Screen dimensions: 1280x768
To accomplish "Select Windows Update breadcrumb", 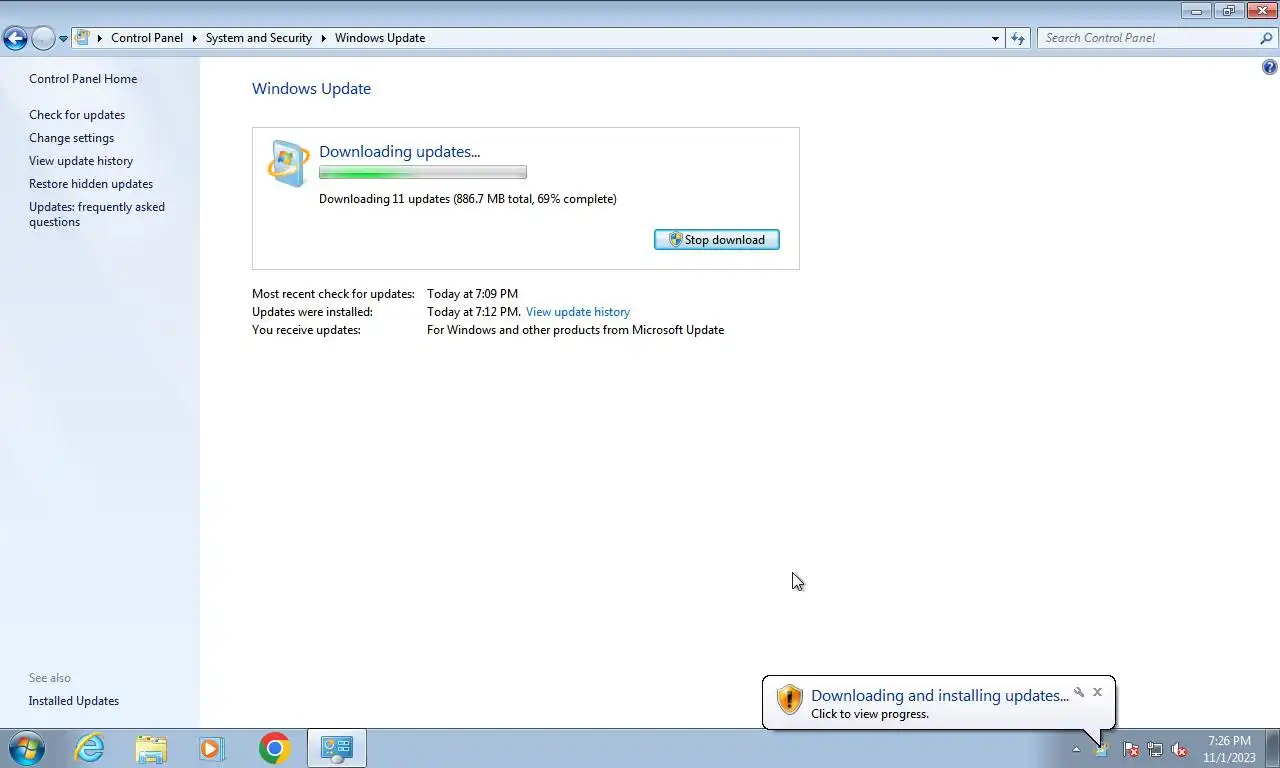I will coord(380,38).
